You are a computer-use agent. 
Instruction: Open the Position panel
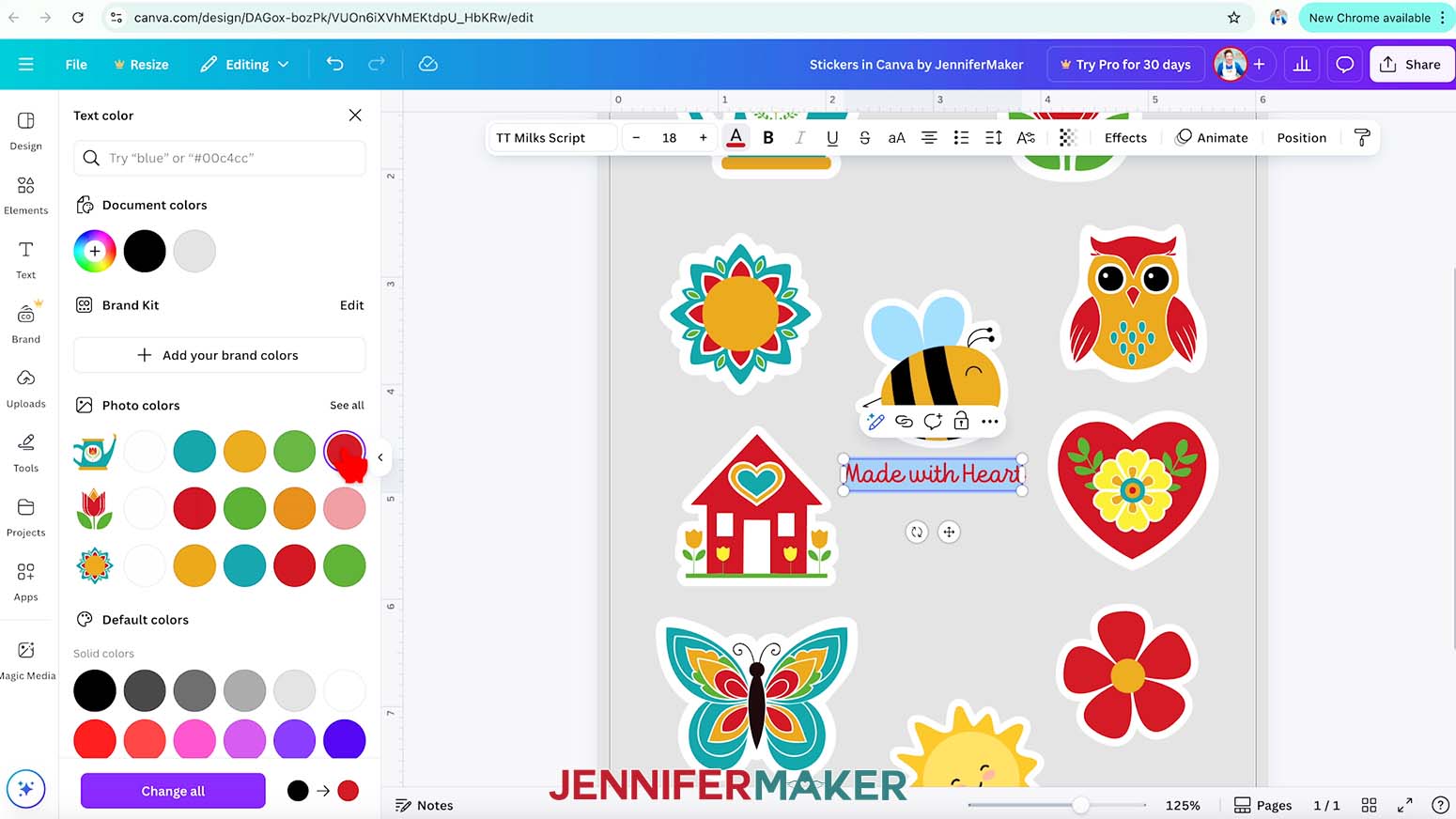click(1301, 137)
